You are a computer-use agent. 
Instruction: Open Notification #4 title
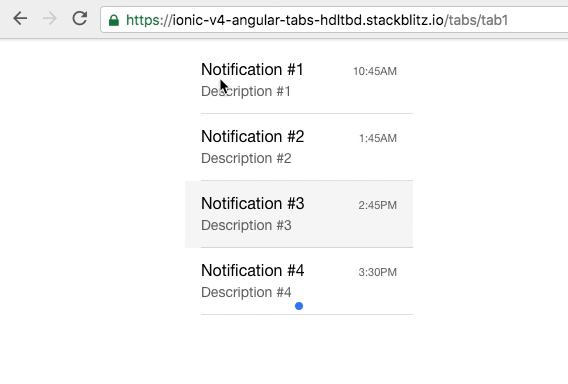pos(252,271)
